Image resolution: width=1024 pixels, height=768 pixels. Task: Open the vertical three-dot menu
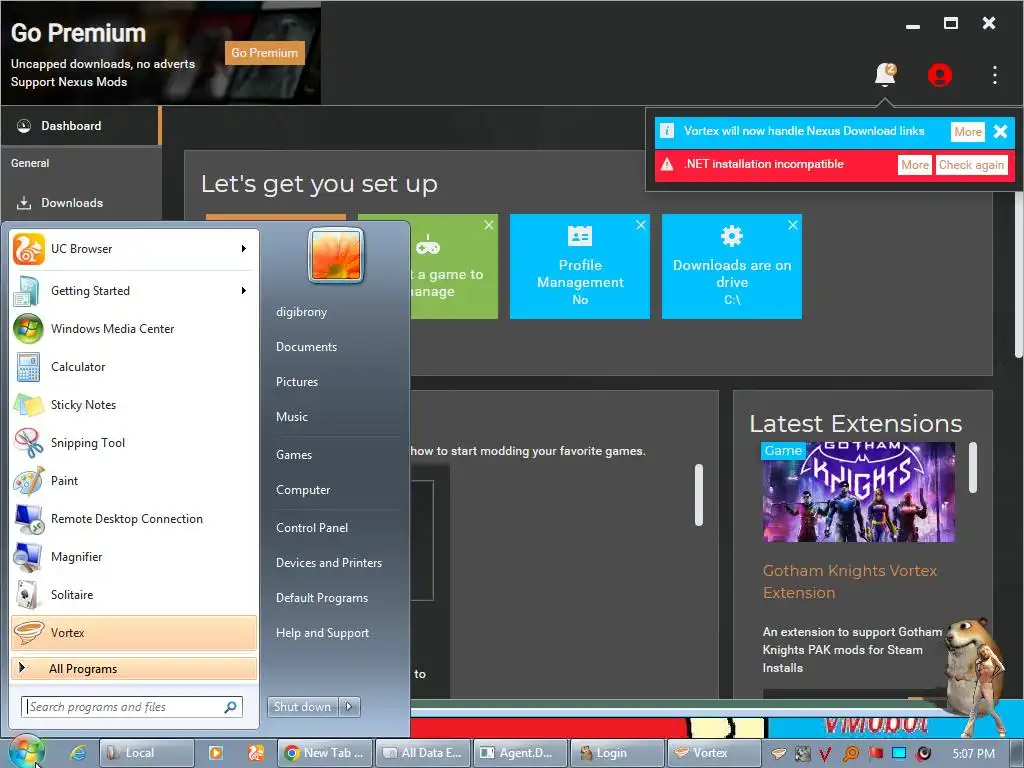tap(995, 75)
